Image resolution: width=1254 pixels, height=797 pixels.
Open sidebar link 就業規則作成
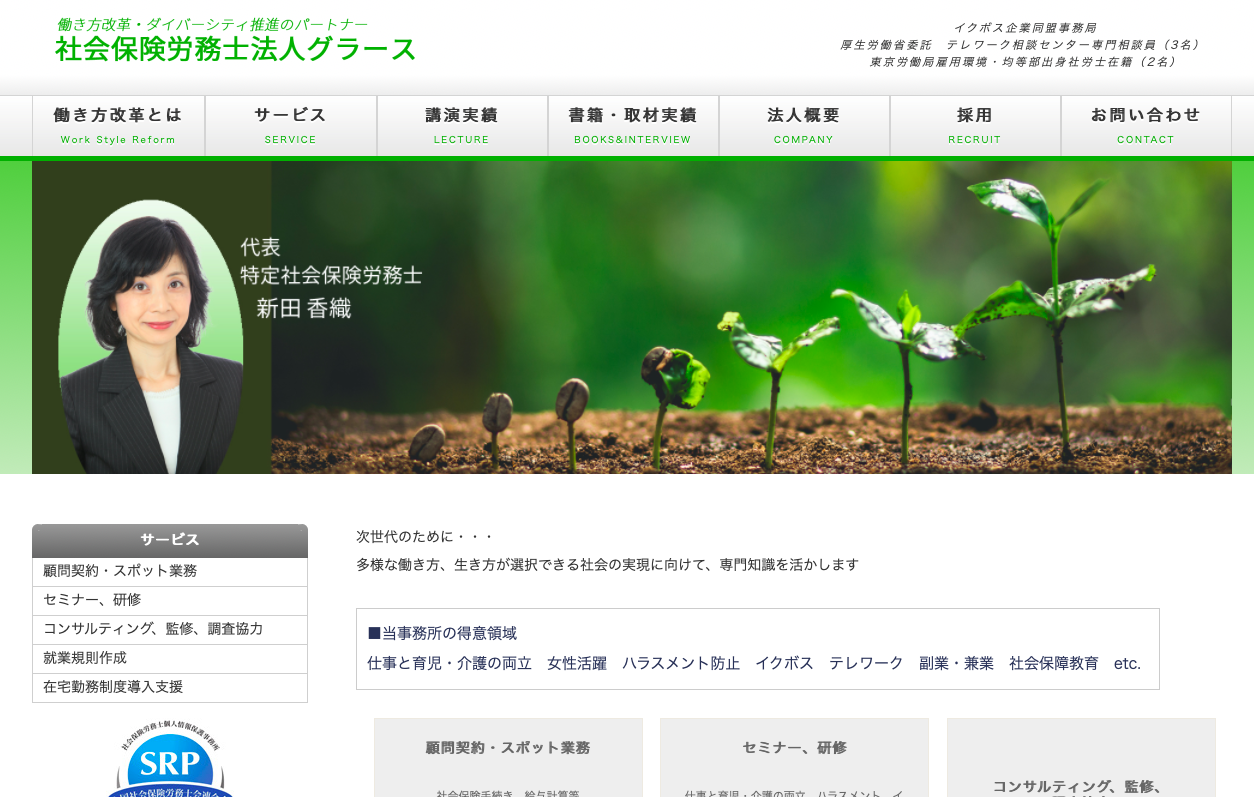click(x=170, y=659)
